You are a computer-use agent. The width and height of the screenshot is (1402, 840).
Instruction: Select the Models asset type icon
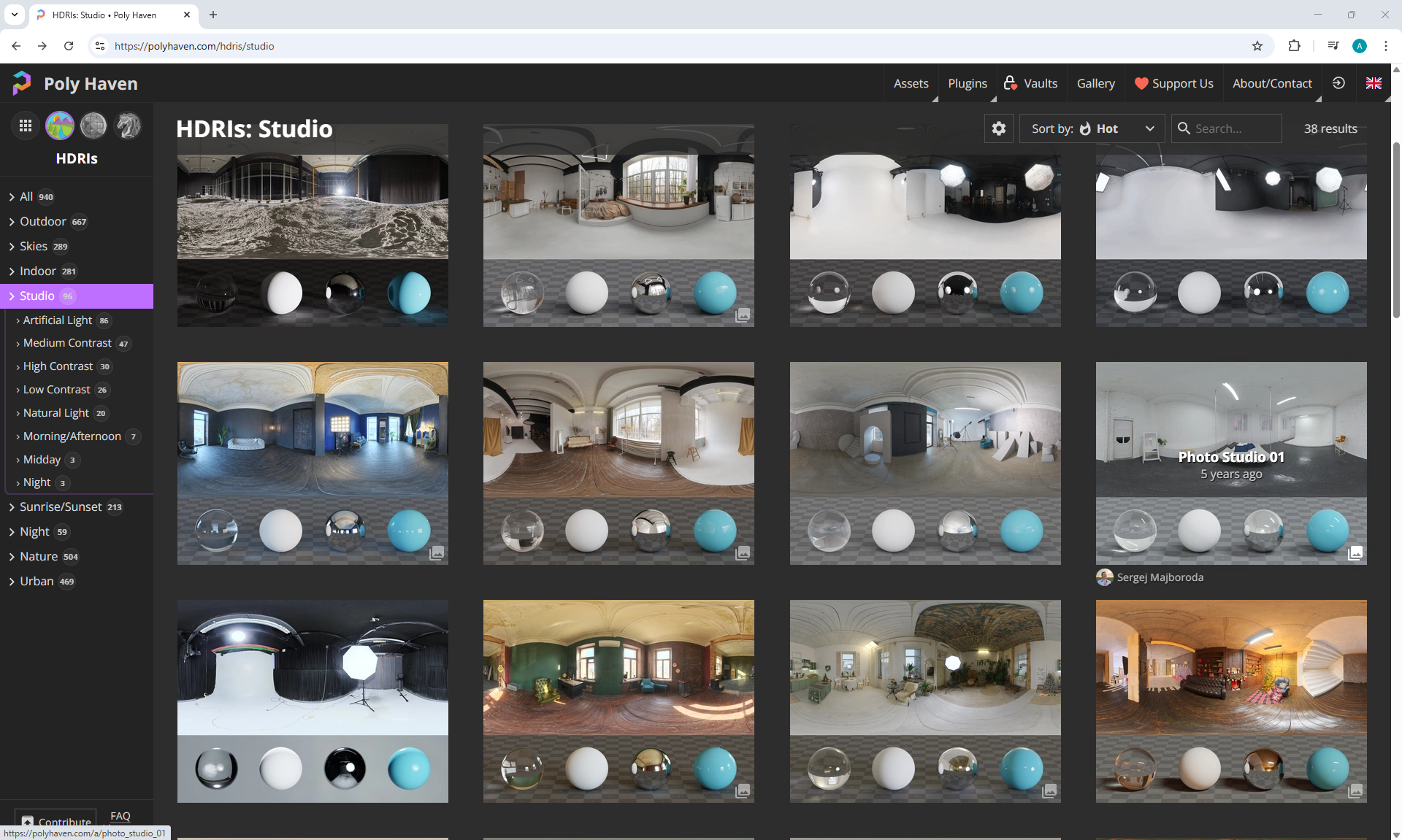pos(128,126)
